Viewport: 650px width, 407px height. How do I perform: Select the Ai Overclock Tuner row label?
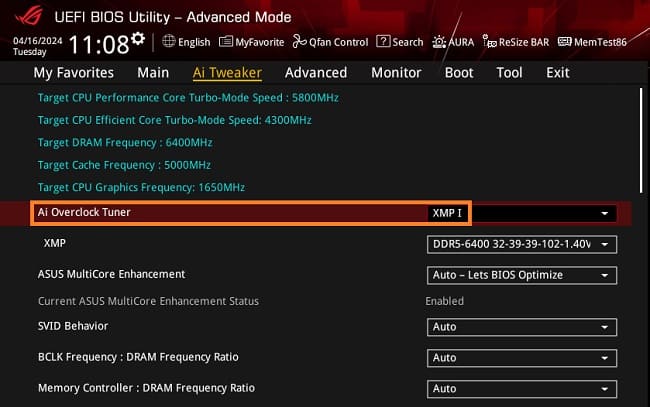[84, 212]
